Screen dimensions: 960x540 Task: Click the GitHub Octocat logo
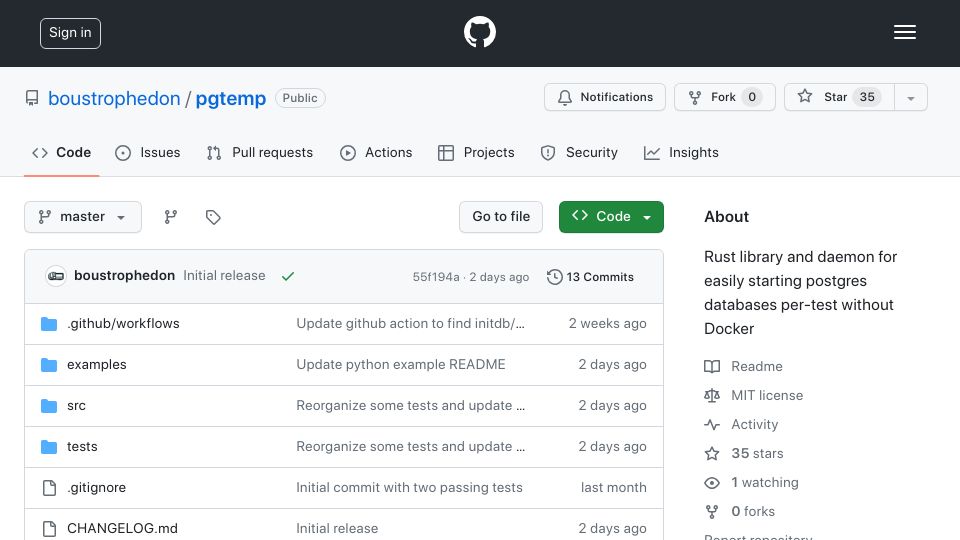[x=479, y=32]
